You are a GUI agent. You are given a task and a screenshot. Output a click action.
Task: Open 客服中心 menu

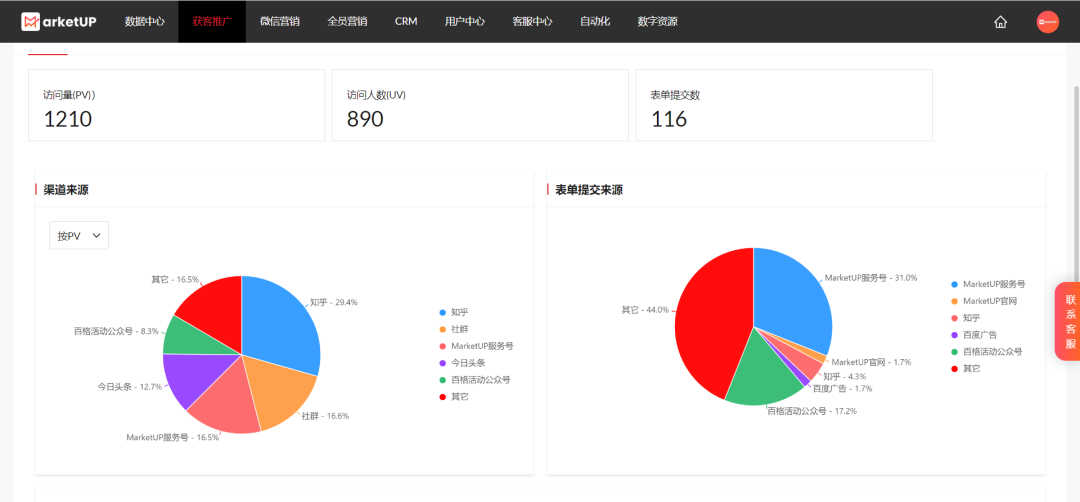[532, 21]
